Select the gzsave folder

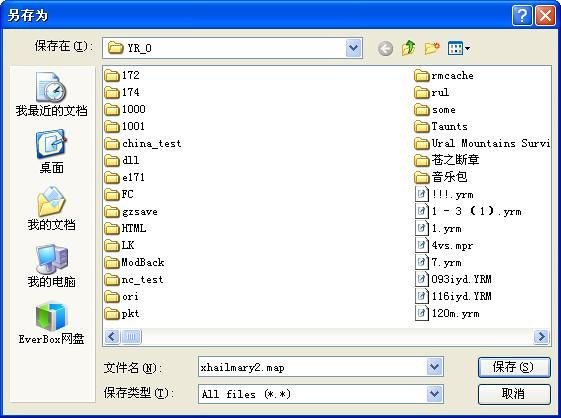coord(131,212)
